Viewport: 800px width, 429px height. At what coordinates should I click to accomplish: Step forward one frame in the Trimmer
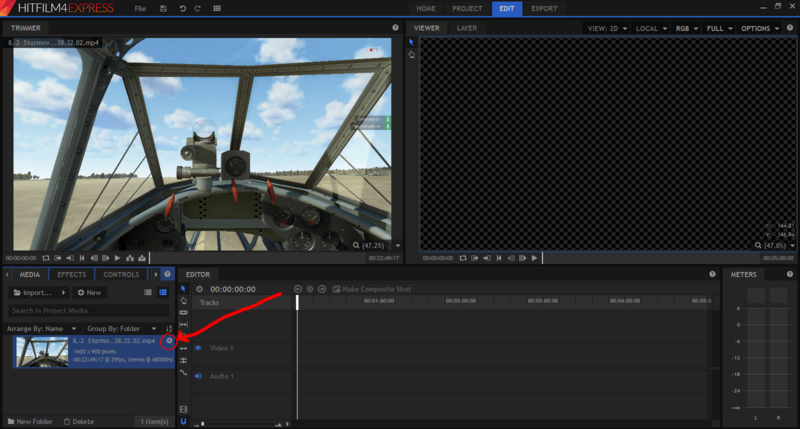(106, 258)
